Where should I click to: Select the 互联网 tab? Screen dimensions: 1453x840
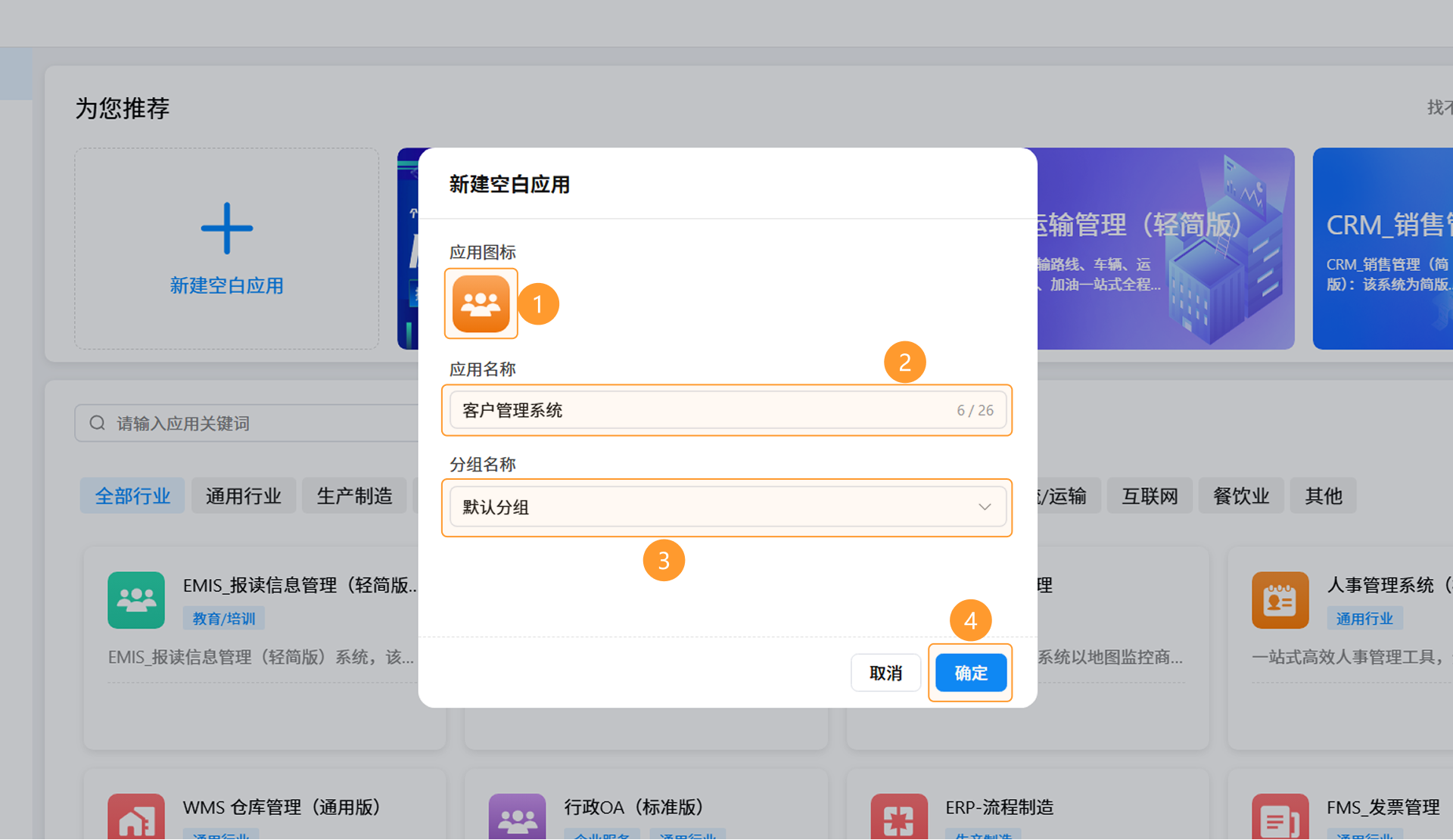click(1150, 496)
